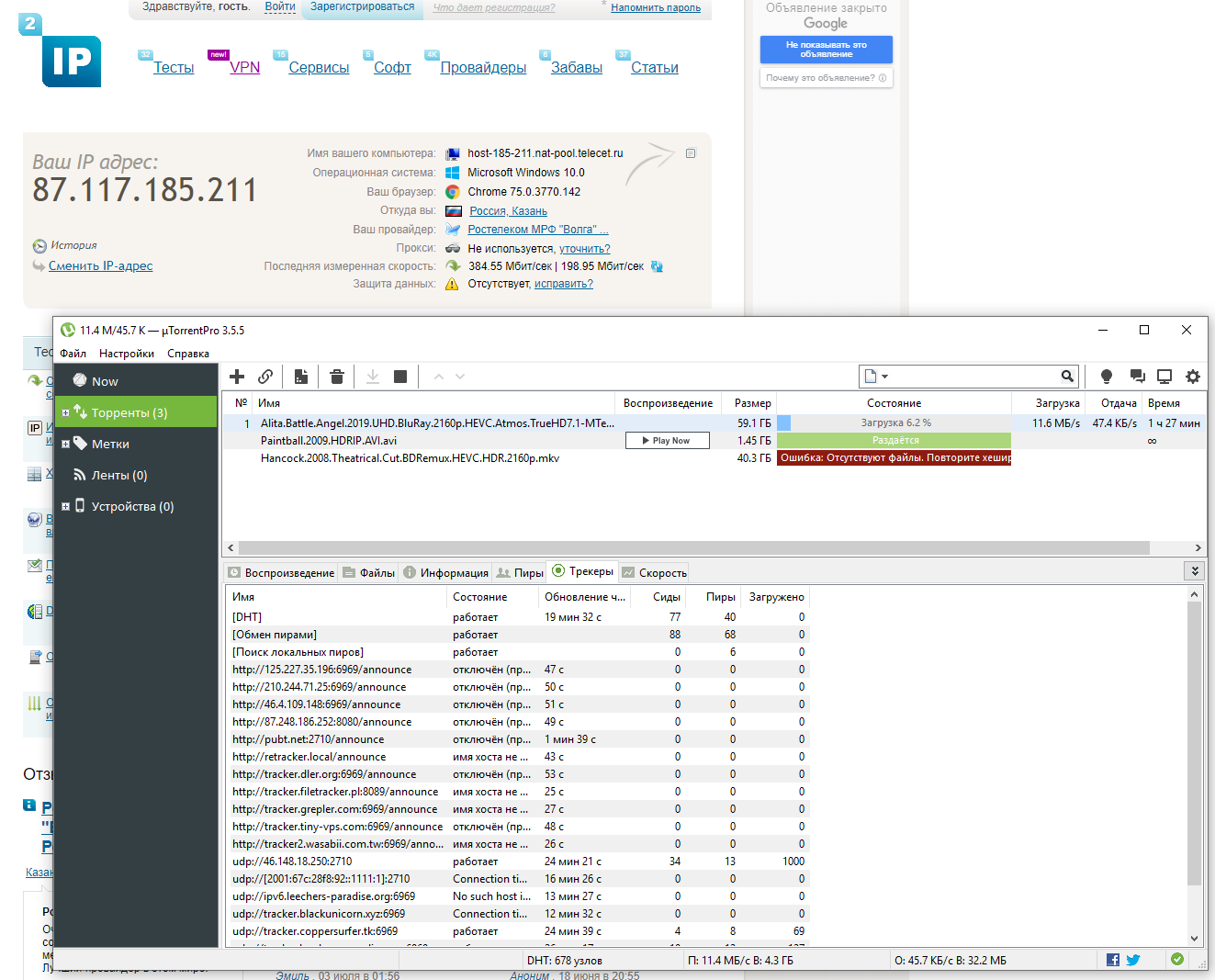Click the Create New Torrent file icon
Viewport: 1215px width, 980px height.
point(301,377)
